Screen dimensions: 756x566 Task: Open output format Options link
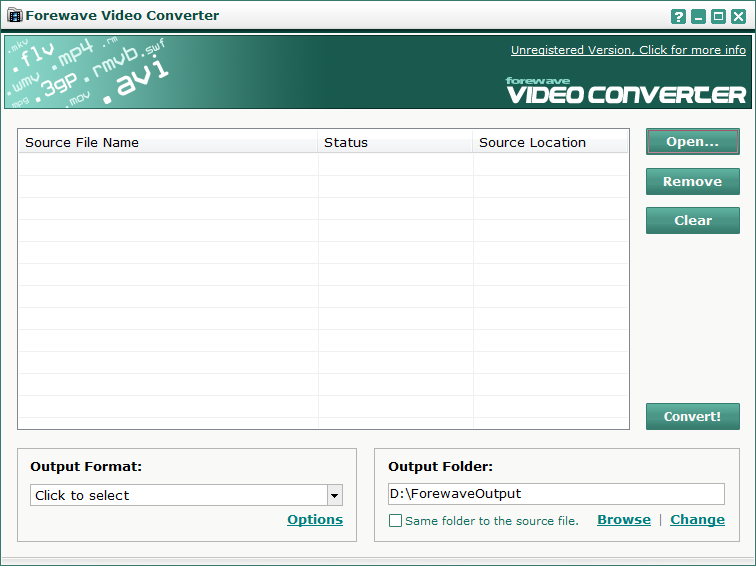coord(315,520)
